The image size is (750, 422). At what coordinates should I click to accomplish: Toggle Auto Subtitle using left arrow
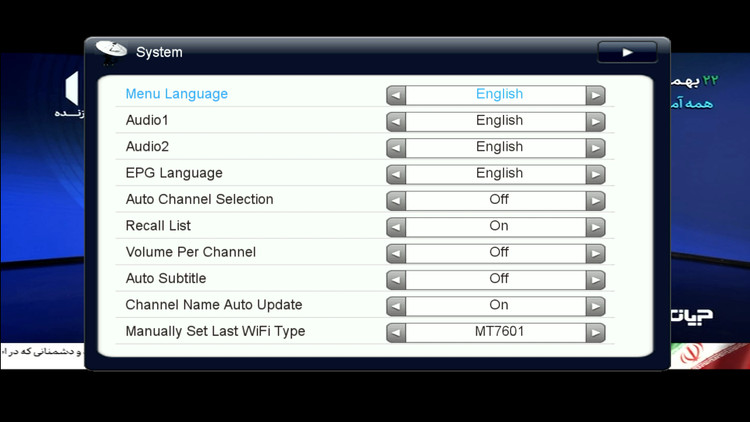[396, 279]
